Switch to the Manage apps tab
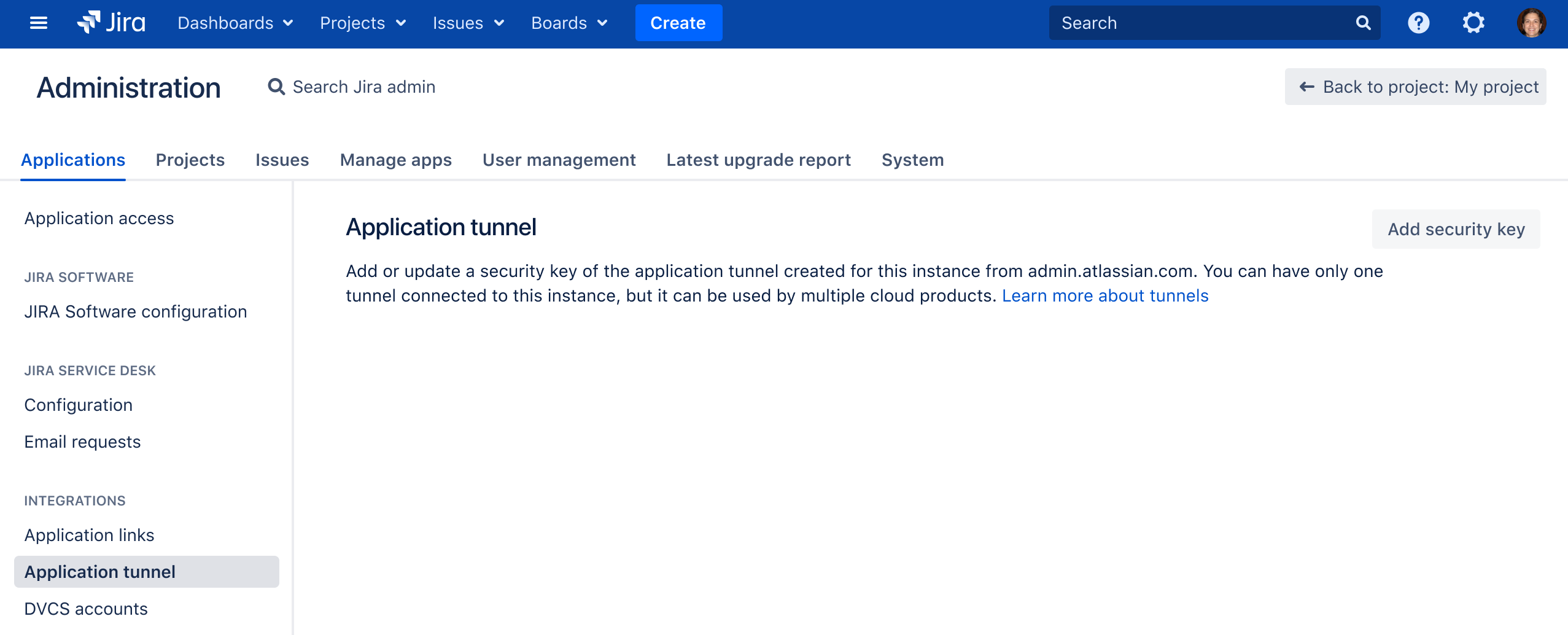 pyautogui.click(x=396, y=160)
